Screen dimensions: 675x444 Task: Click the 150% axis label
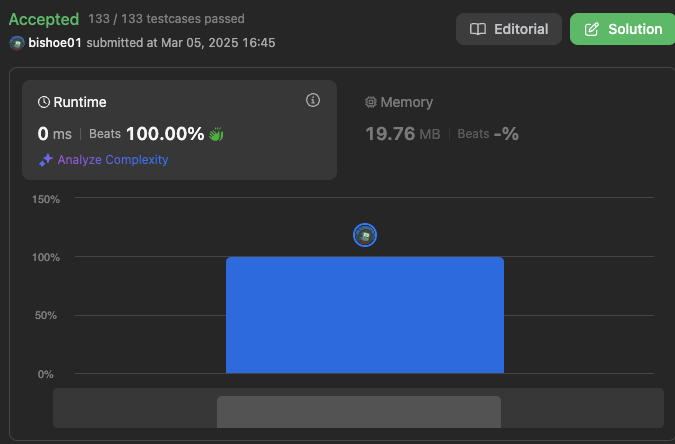(x=46, y=199)
